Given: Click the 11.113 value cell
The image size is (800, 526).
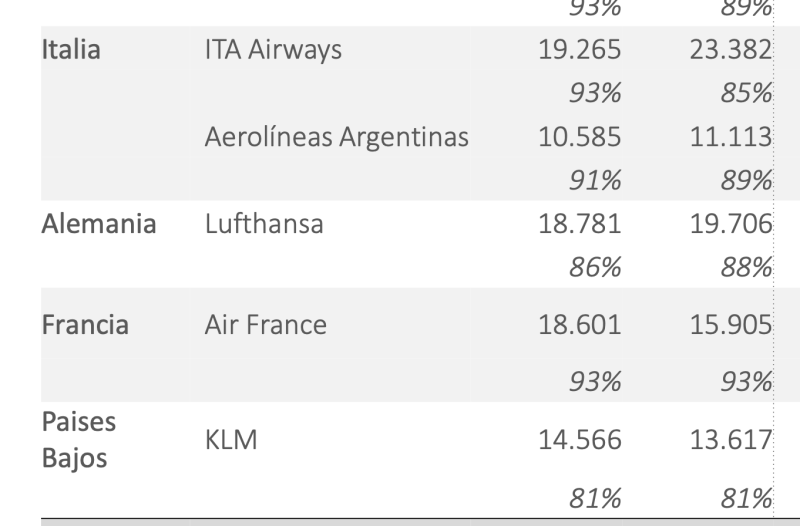Looking at the screenshot, I should (730, 137).
